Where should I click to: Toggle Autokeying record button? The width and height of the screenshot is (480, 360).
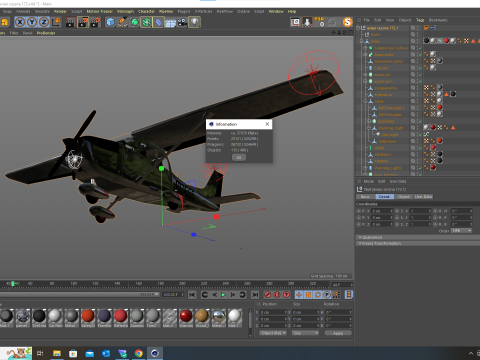[x=277, y=295]
